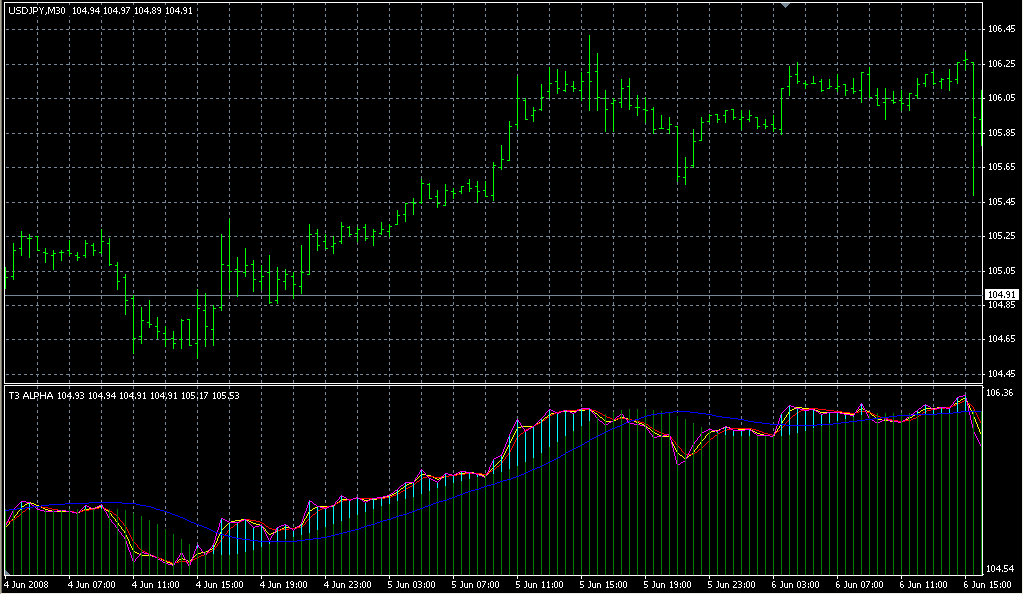Click the 104.45 level on price axis
This screenshot has height=594, width=1024.
1001,374
